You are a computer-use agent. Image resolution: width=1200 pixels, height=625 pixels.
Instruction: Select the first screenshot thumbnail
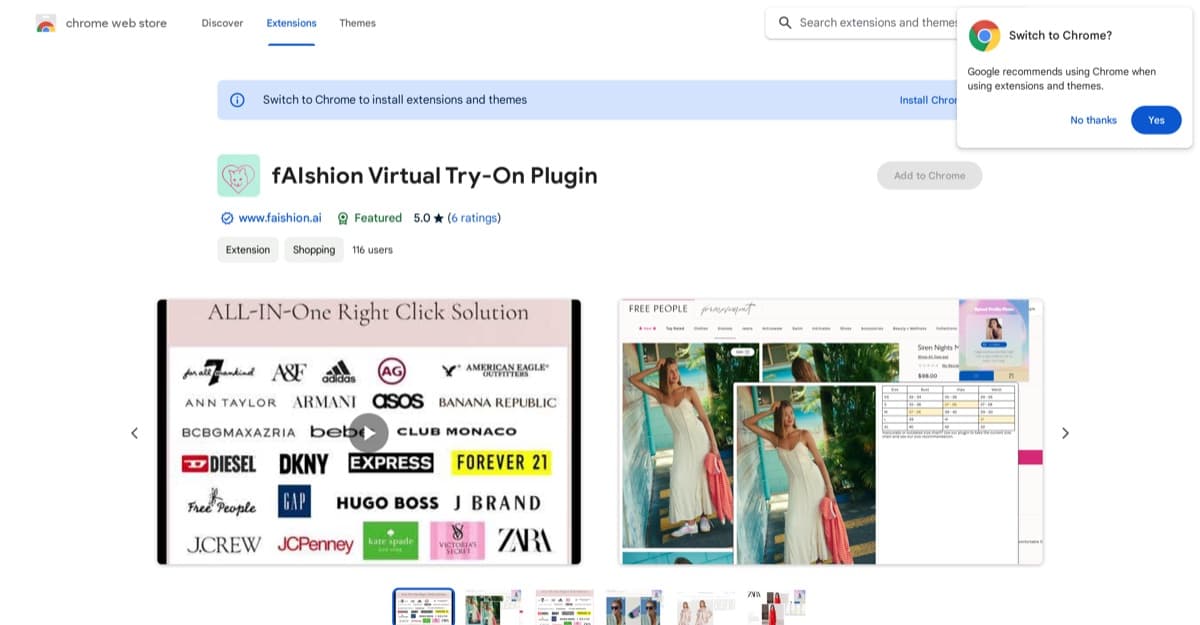pos(423,605)
